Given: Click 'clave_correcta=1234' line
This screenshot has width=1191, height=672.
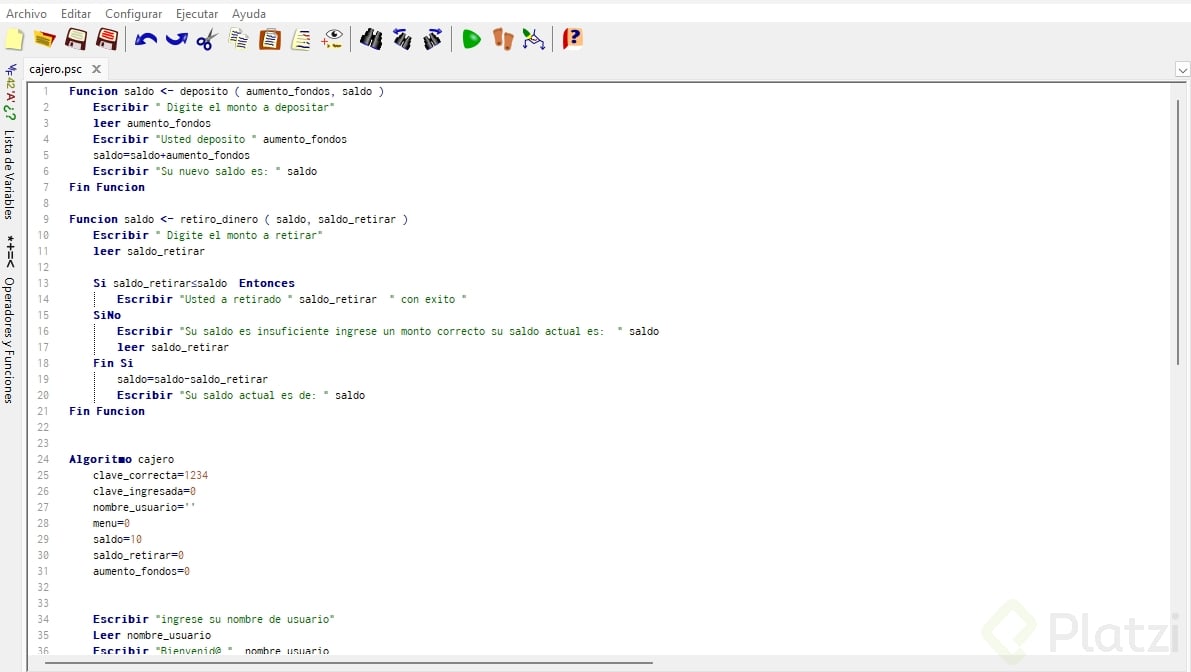Looking at the screenshot, I should pyautogui.click(x=150, y=475).
